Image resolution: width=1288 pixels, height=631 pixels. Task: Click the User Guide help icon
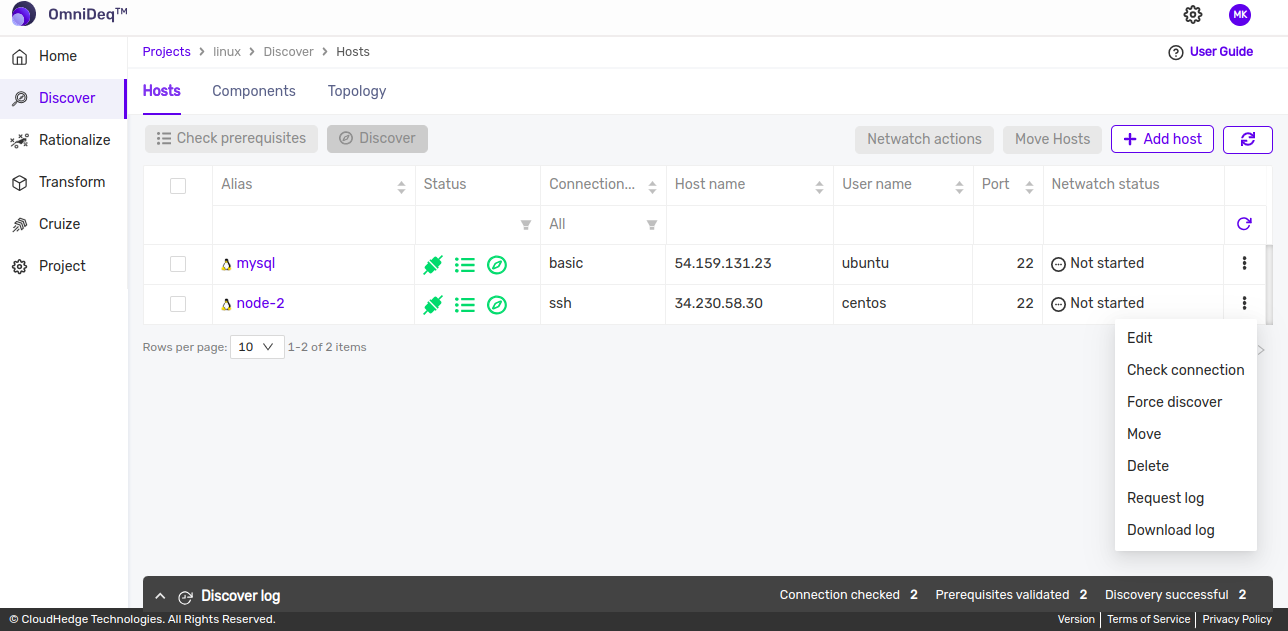pyautogui.click(x=1176, y=52)
